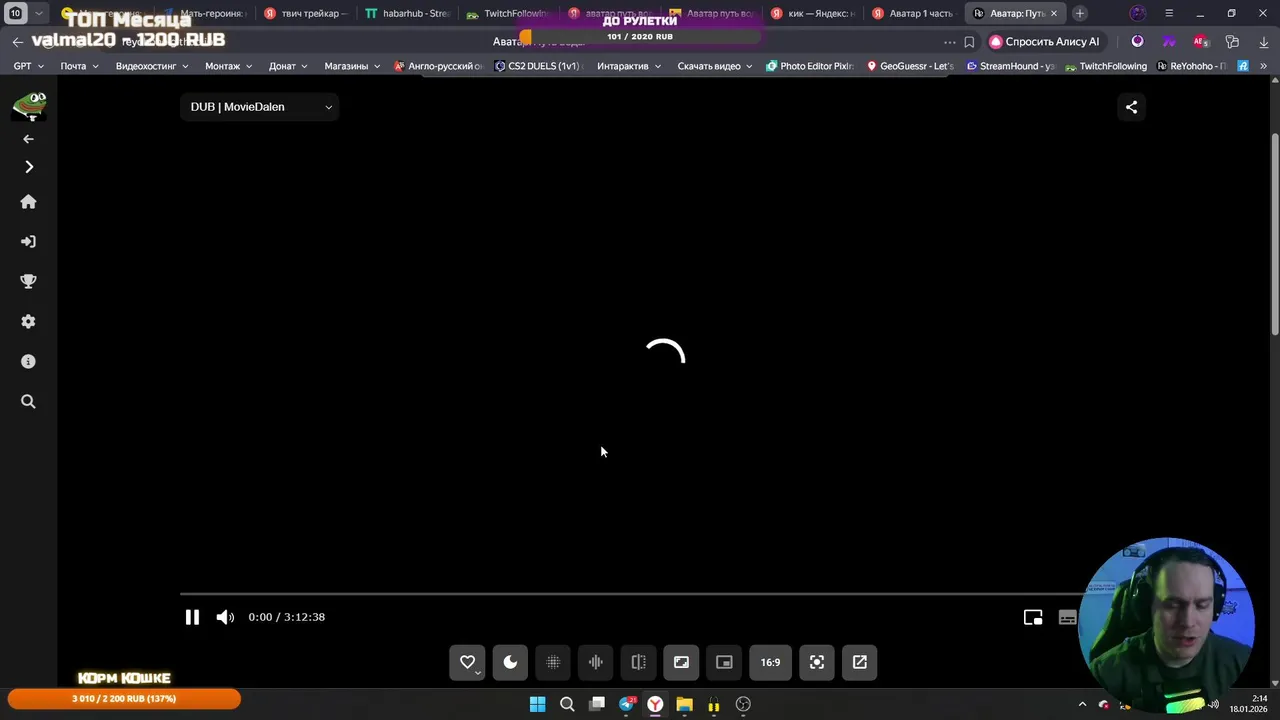Open the sidebar login icon
The height and width of the screenshot is (720, 1280).
click(x=28, y=242)
